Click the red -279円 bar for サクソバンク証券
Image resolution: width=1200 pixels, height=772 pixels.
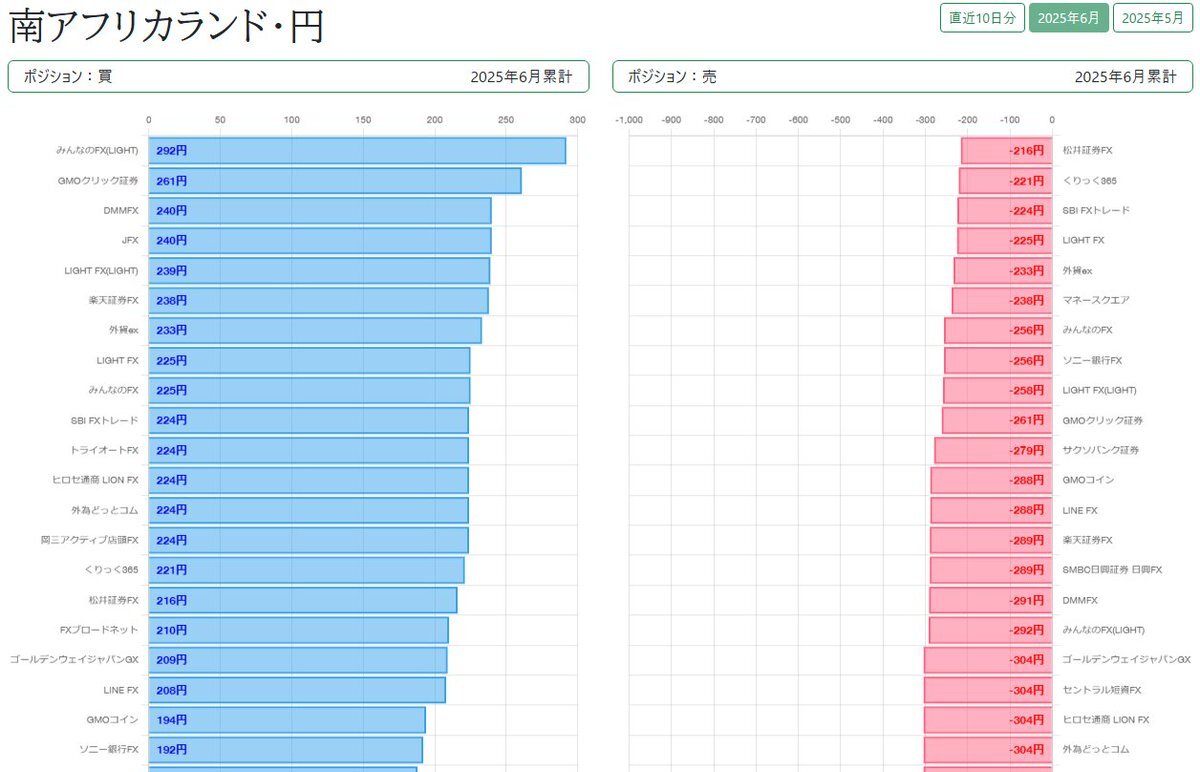coord(994,450)
